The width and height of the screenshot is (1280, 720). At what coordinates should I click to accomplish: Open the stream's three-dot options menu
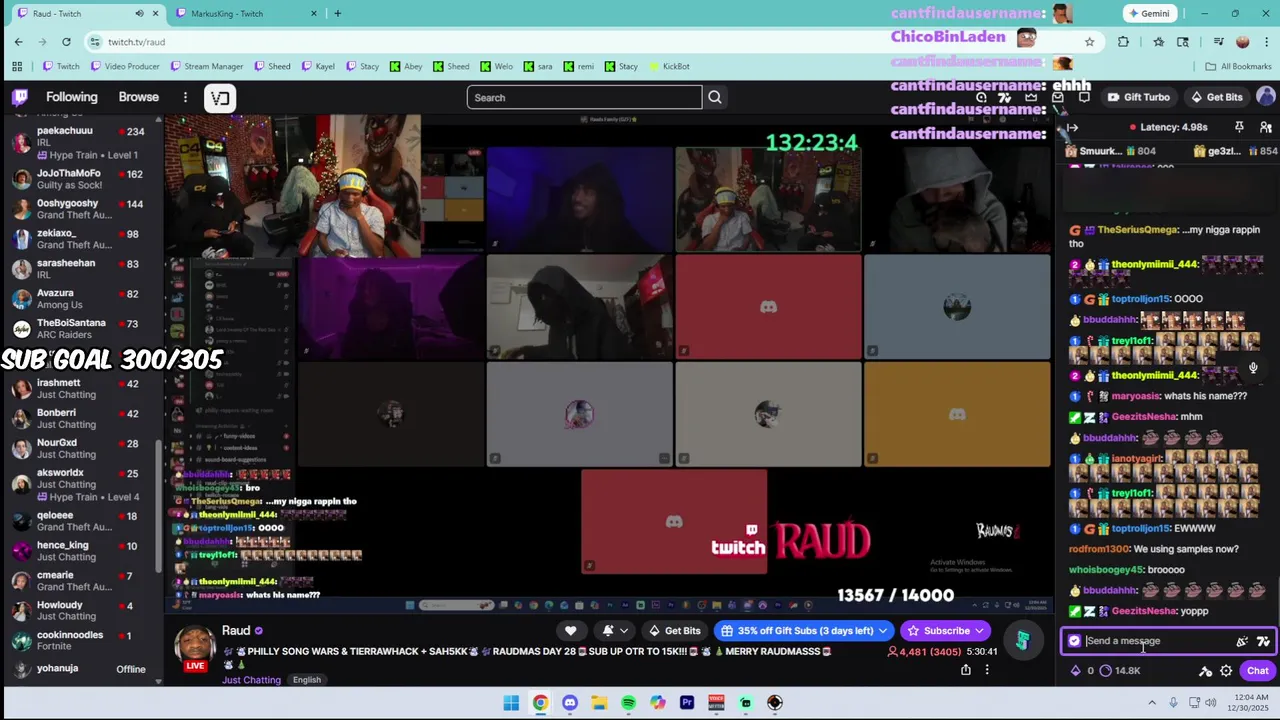click(987, 670)
